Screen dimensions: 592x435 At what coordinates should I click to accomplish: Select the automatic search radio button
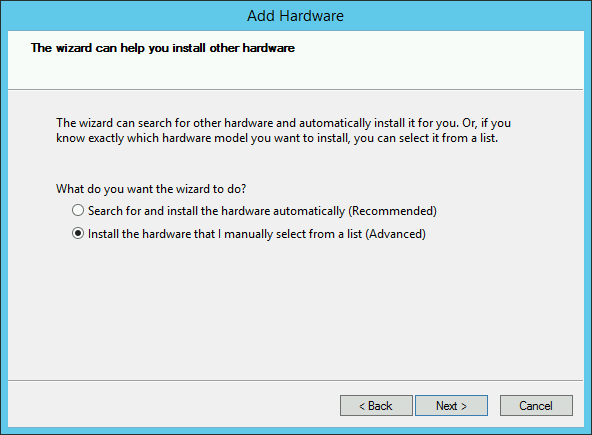78,210
